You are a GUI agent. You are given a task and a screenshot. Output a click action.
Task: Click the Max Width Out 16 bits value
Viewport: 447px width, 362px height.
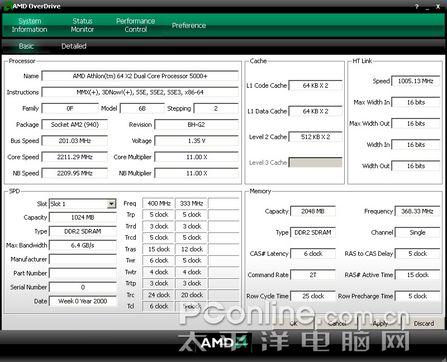tap(416, 123)
